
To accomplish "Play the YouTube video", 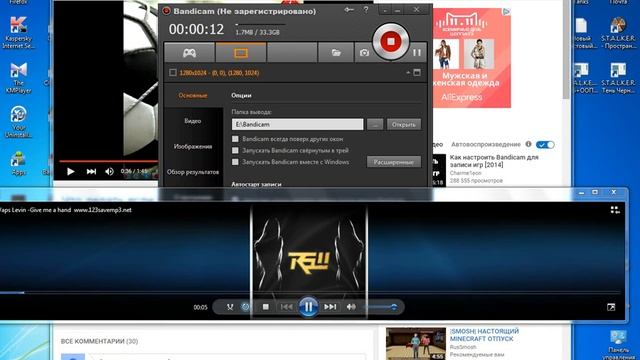I will click(71, 171).
